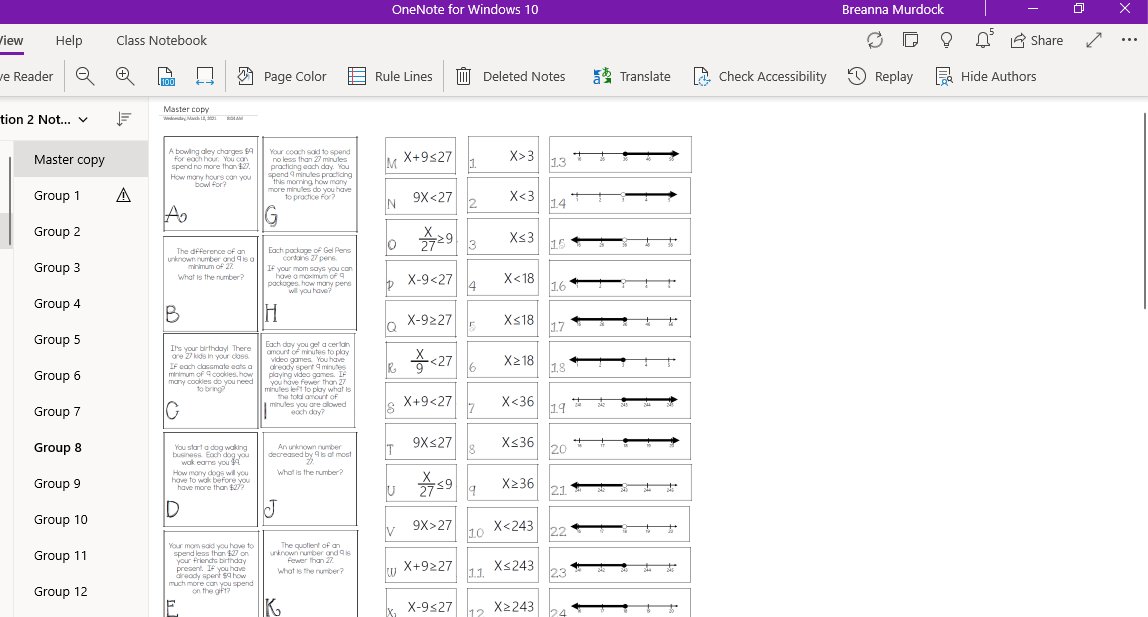Screen dimensions: 1148x617
Task: Set zoom to 100% icon
Action: (x=166, y=76)
